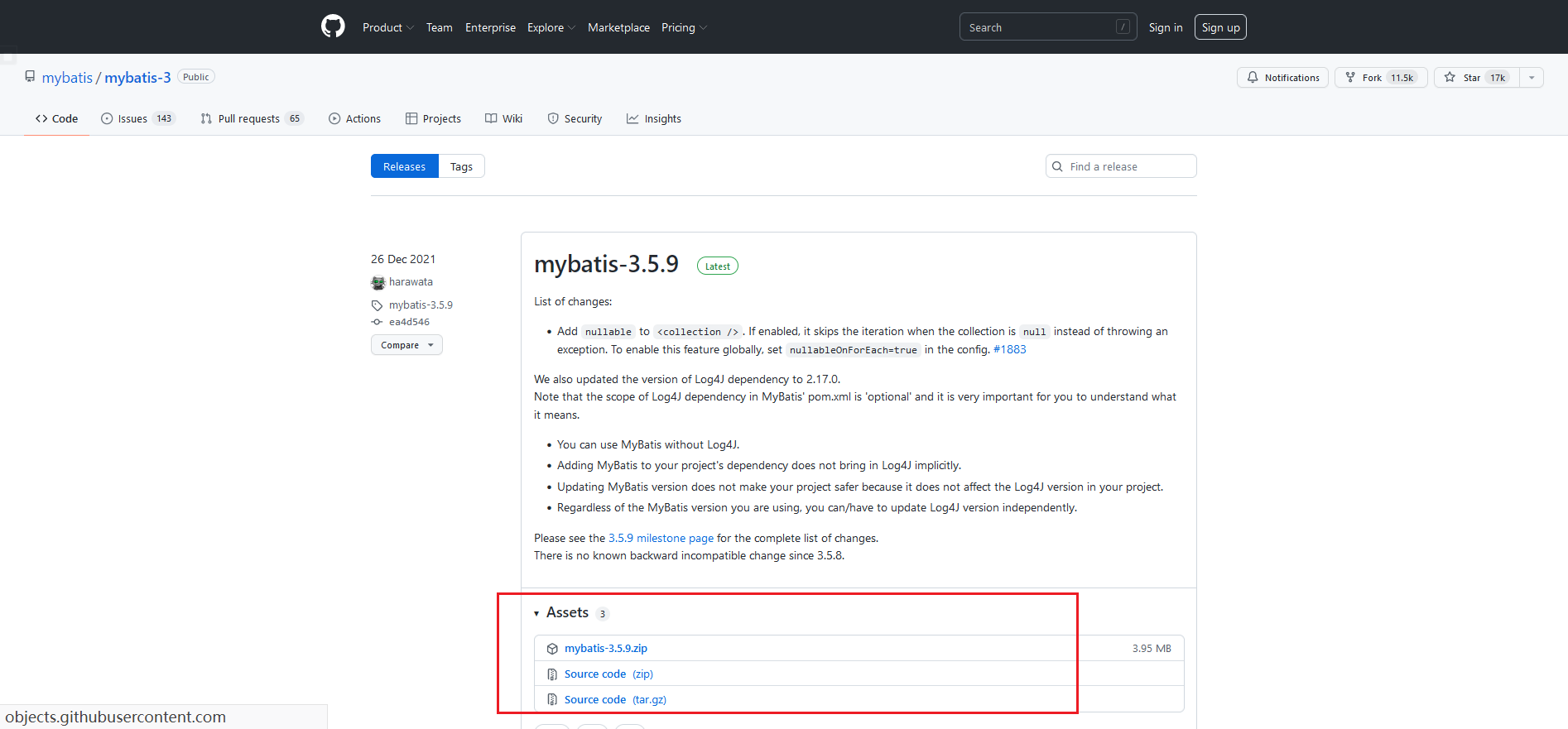Open the Product dropdown menu
Image resolution: width=1568 pixels, height=729 pixels.
point(387,27)
